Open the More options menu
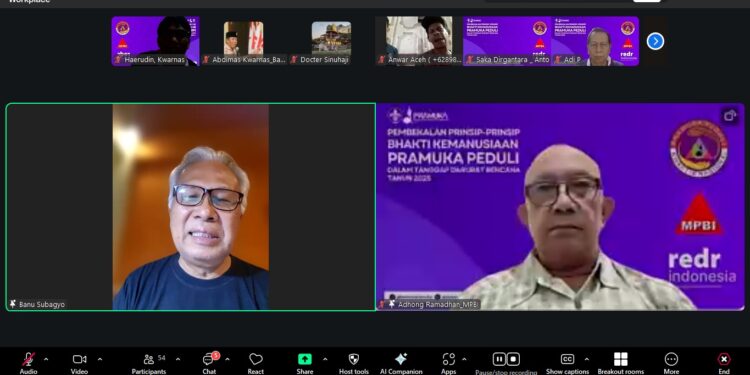 671,363
